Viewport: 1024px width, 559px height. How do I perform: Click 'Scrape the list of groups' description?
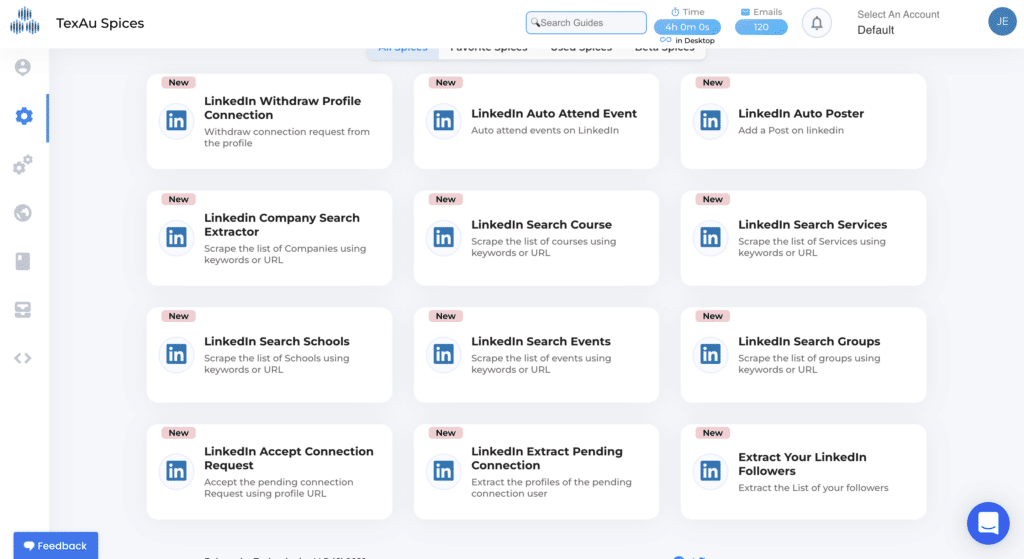(809, 364)
